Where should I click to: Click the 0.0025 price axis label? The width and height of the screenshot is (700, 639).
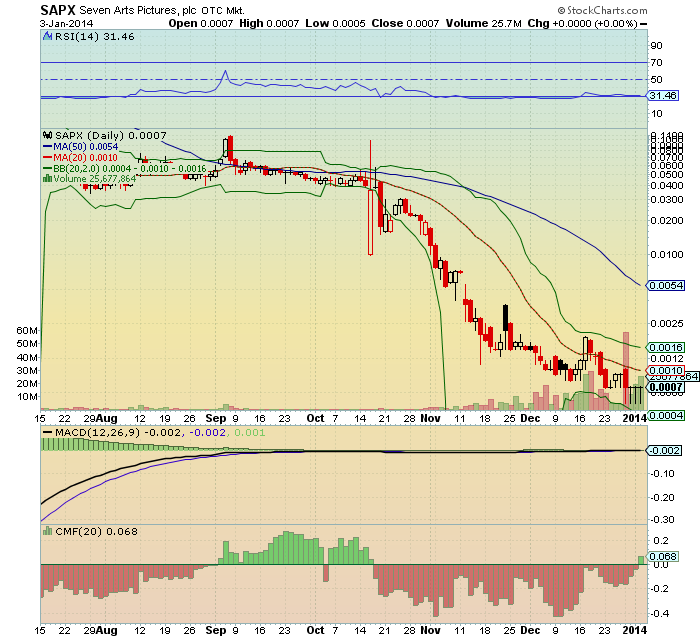tap(667, 323)
